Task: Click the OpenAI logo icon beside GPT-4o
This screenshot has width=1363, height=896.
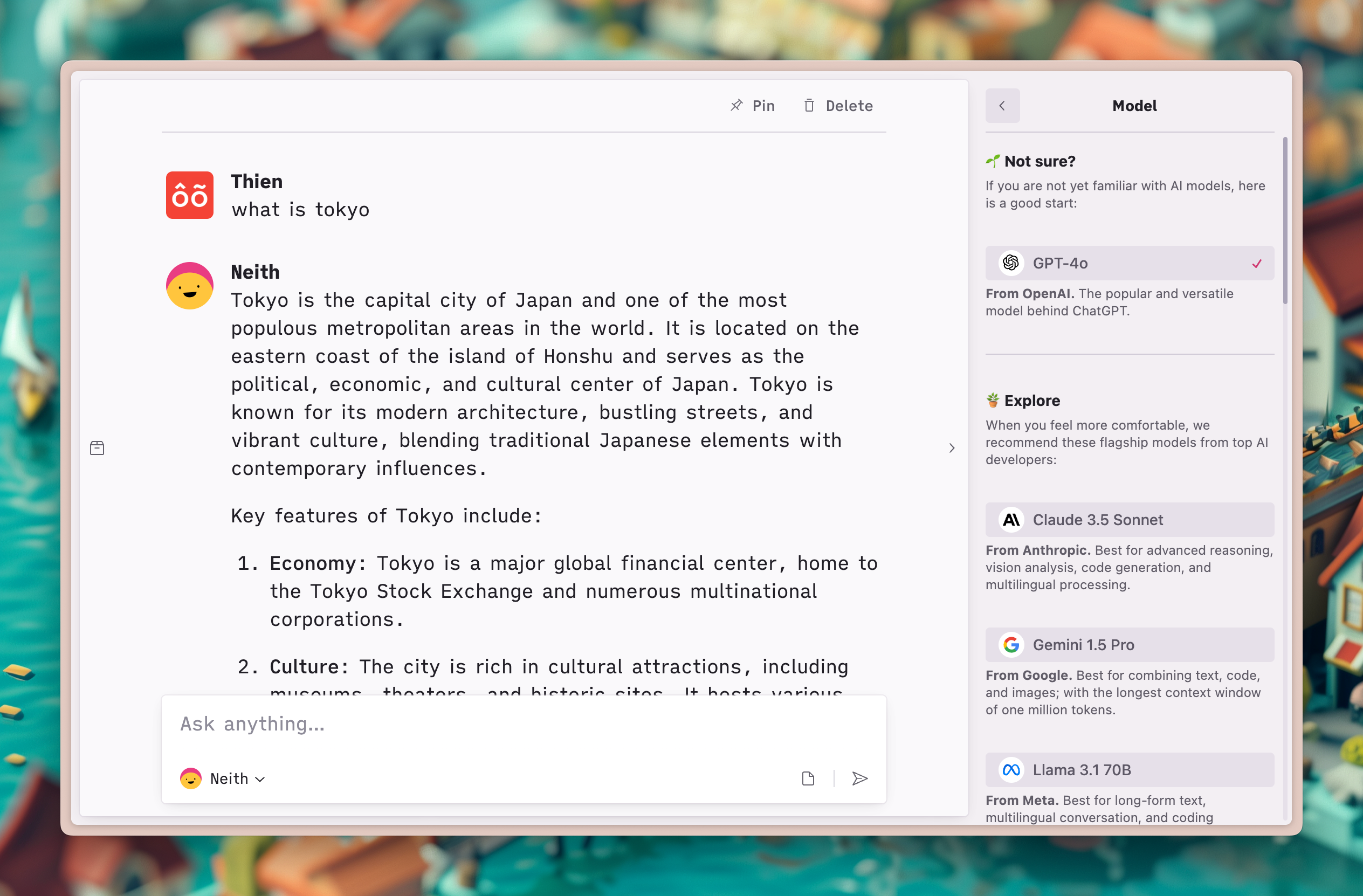Action: click(1011, 264)
